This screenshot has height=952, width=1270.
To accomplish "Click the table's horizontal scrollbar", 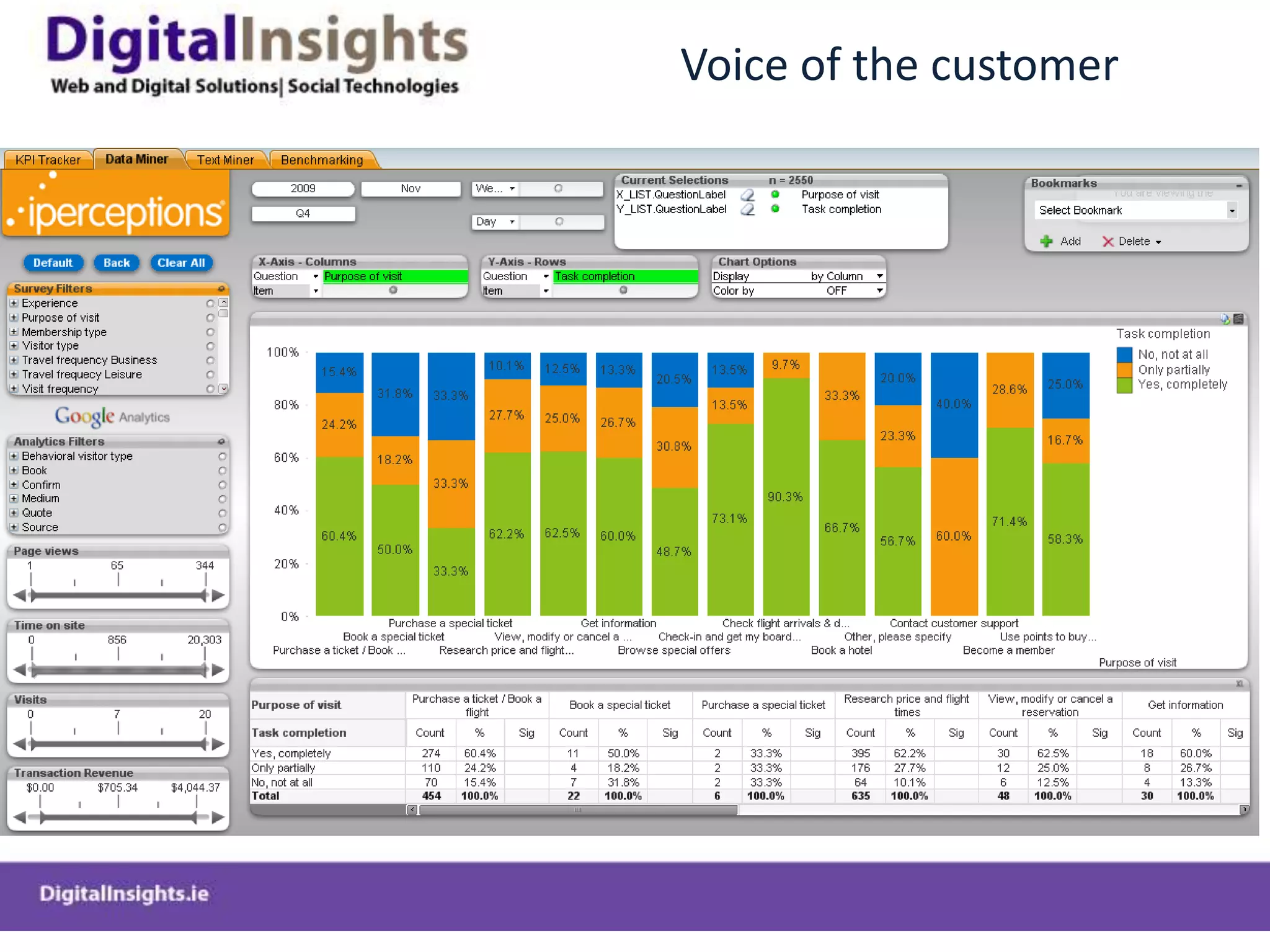I will (x=578, y=809).
